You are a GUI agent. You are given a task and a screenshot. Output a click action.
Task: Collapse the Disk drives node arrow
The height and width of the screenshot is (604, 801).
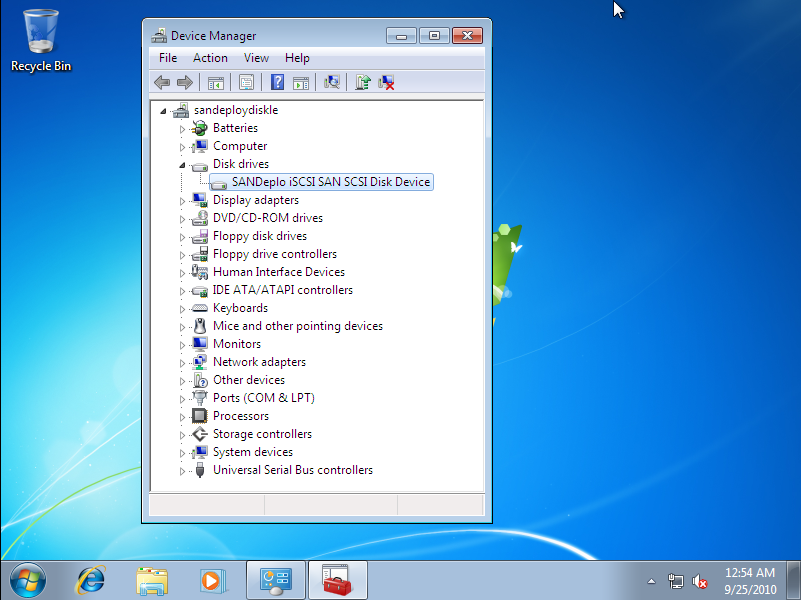(182, 165)
